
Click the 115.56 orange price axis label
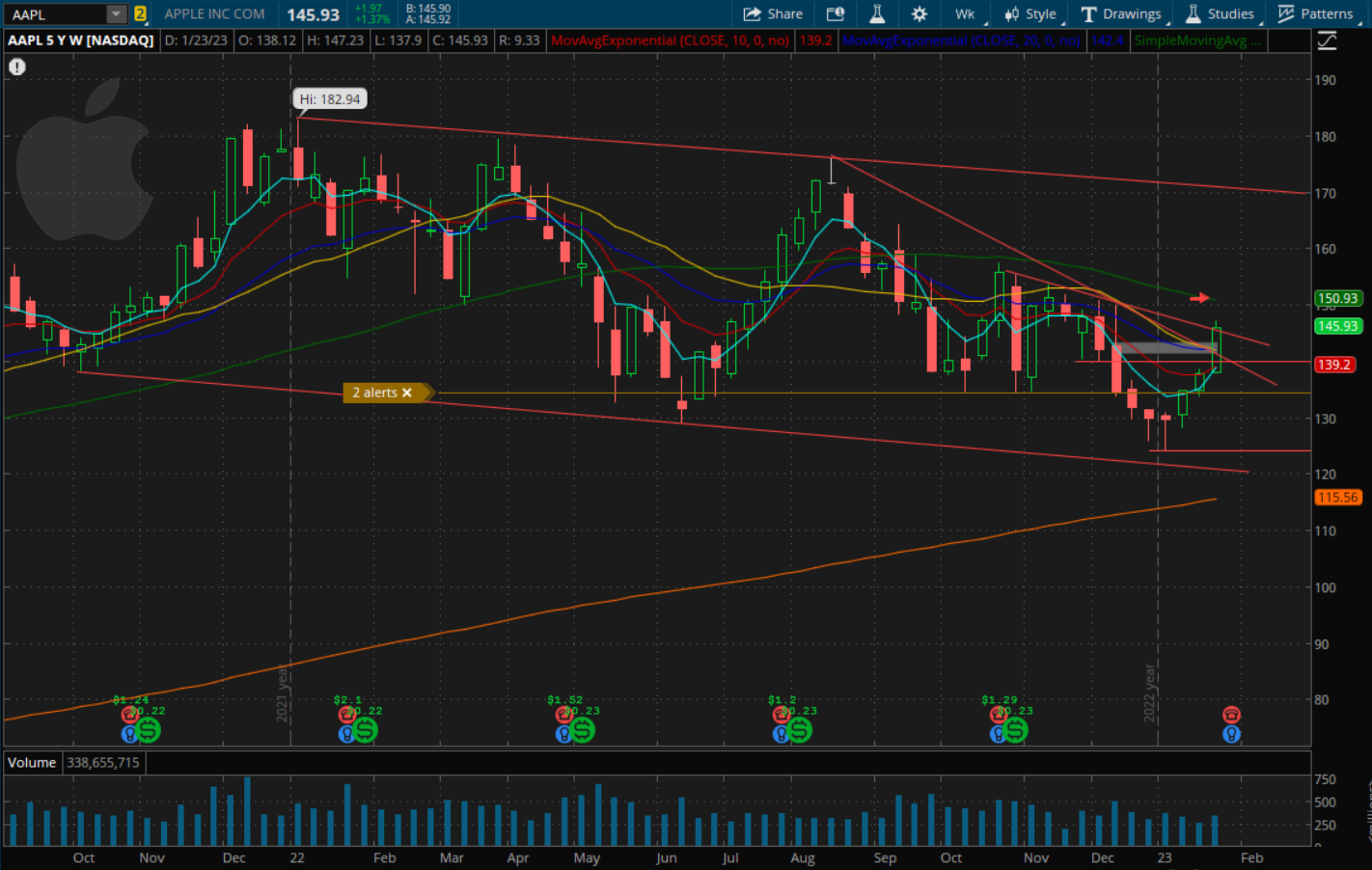click(1337, 498)
